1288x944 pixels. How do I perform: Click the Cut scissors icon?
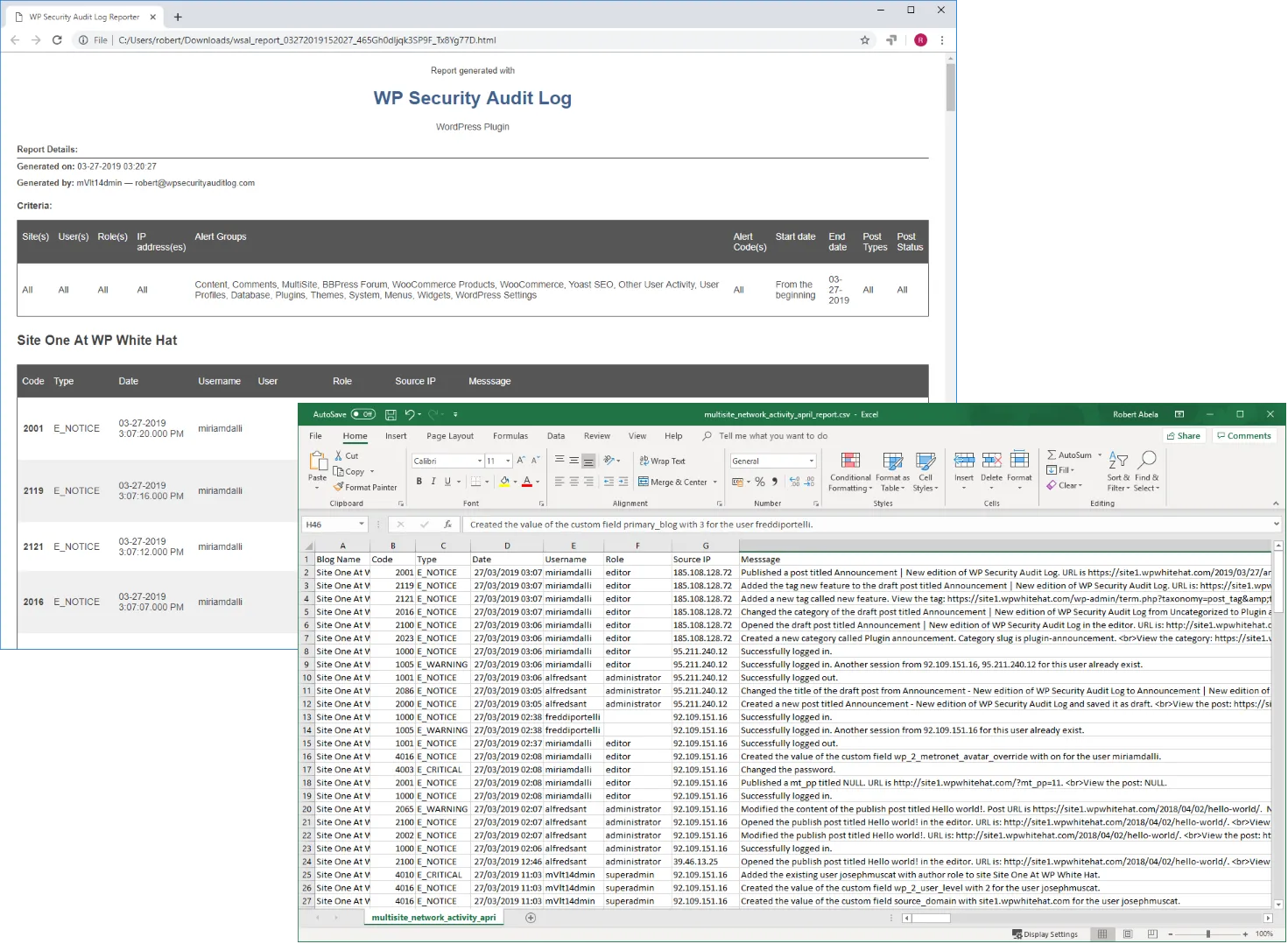click(339, 456)
